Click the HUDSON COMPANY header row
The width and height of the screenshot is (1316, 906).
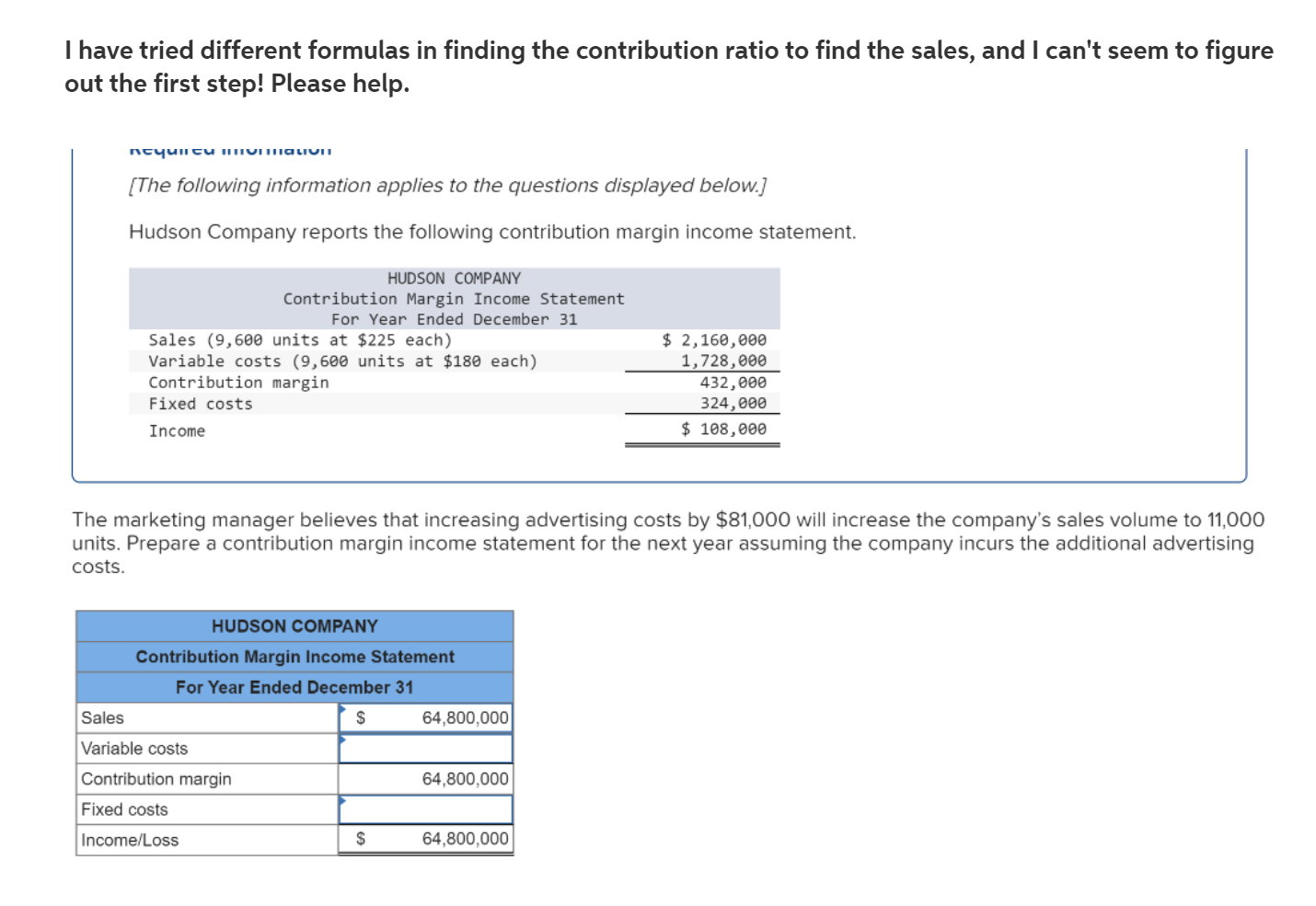click(294, 625)
